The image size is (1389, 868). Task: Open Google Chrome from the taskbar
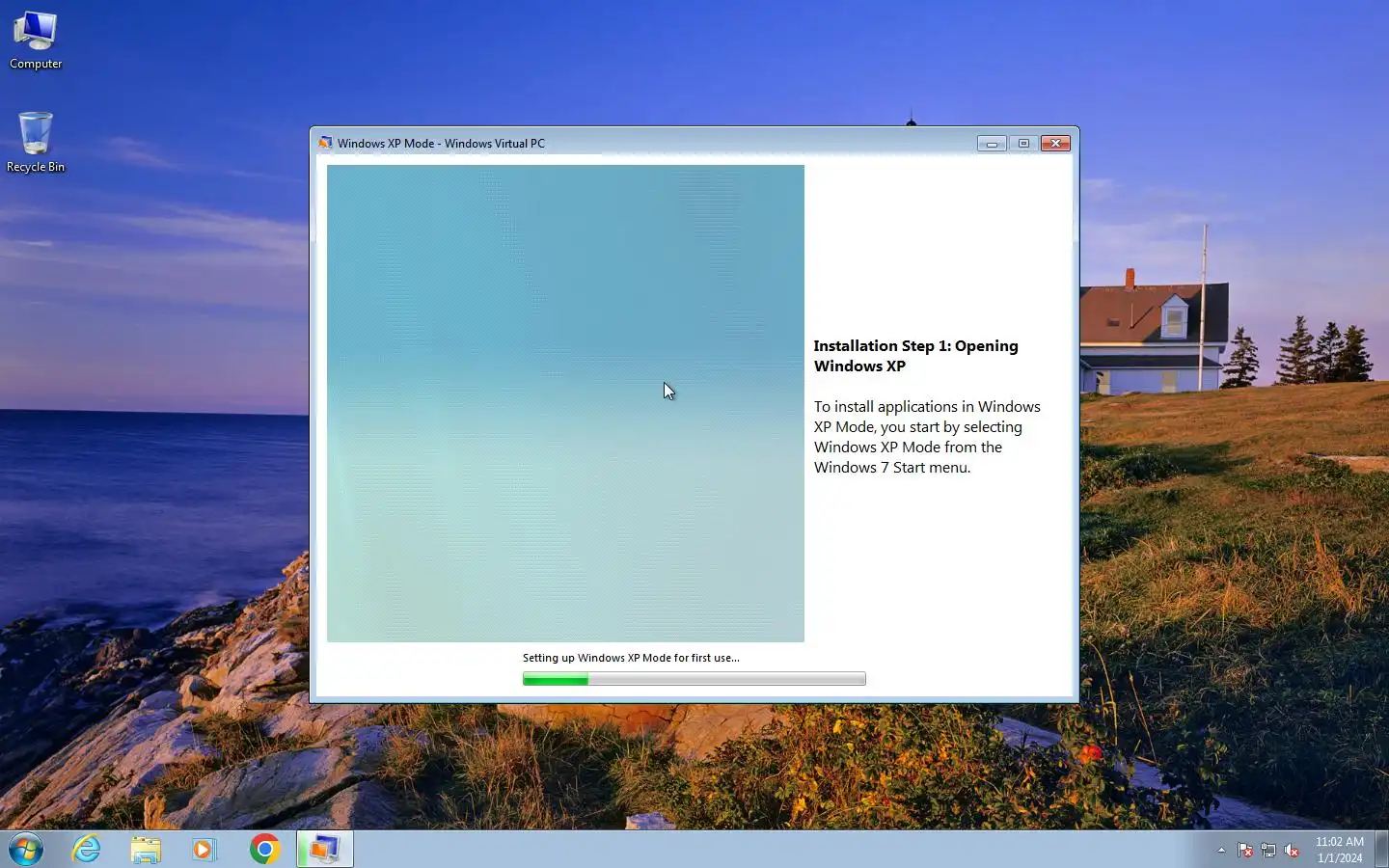[264, 849]
